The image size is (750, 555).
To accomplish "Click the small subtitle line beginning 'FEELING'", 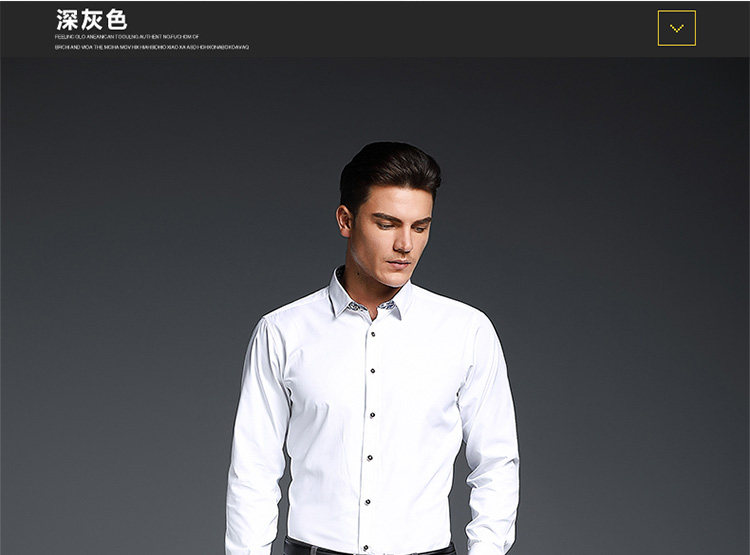I will 127,37.
